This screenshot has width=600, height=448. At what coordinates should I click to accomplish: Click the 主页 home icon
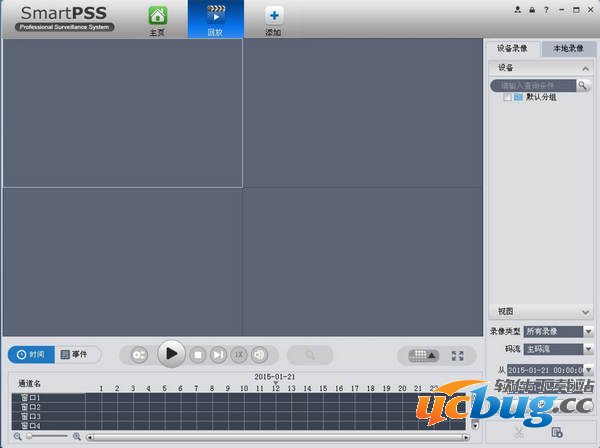[157, 16]
